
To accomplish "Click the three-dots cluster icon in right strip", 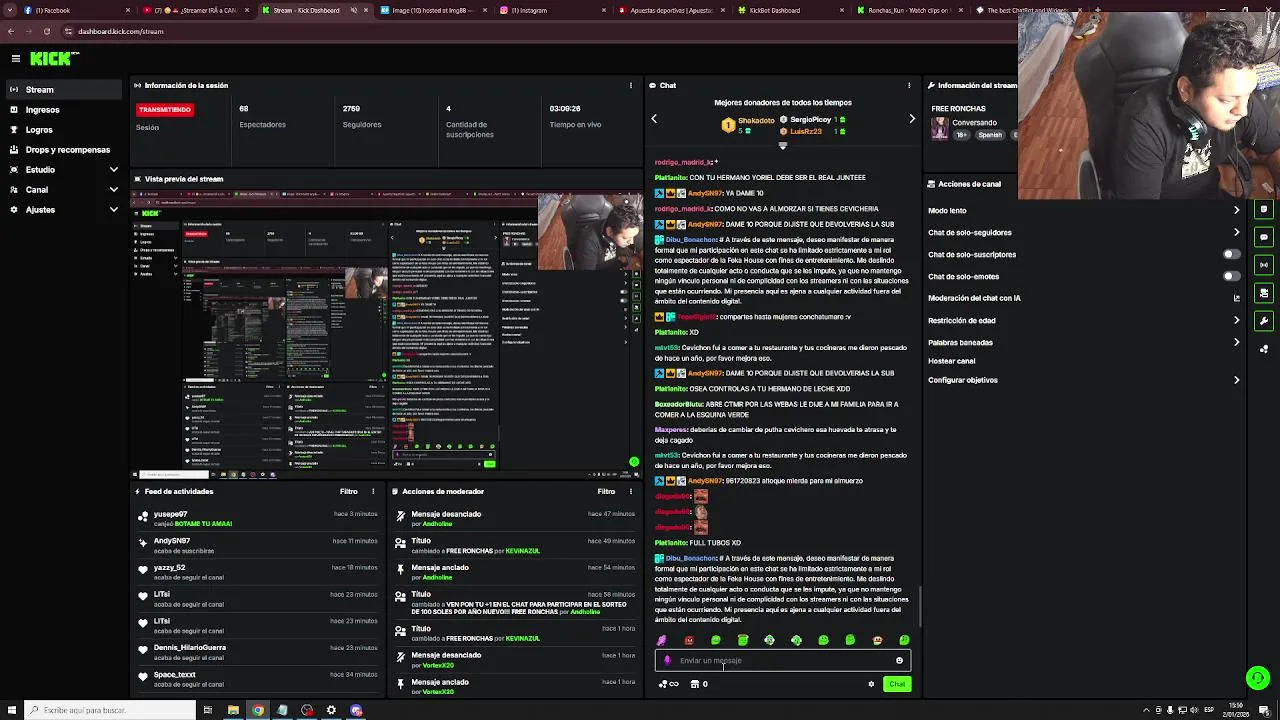I will click(x=1264, y=350).
